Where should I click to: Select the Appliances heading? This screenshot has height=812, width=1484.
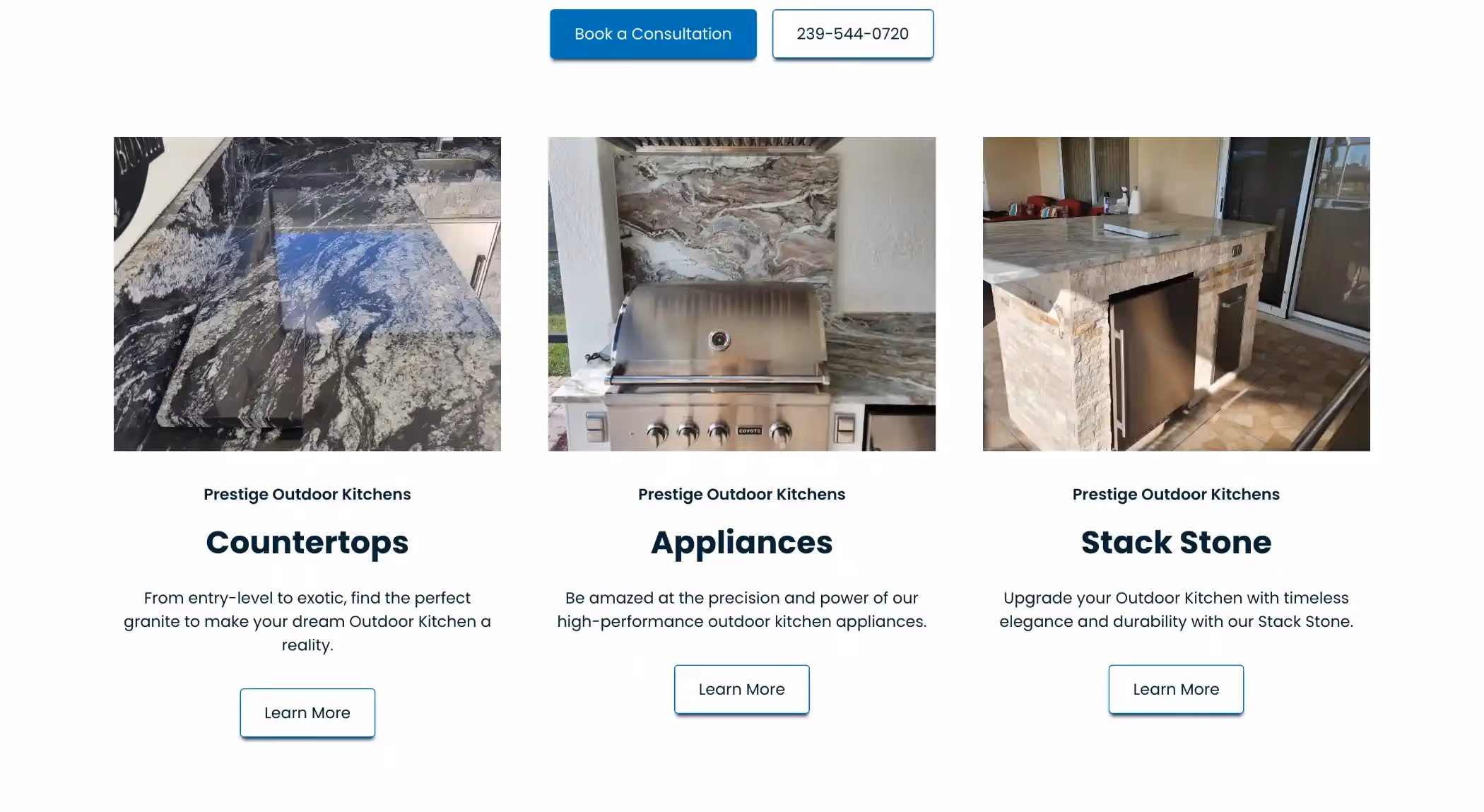pyautogui.click(x=742, y=542)
